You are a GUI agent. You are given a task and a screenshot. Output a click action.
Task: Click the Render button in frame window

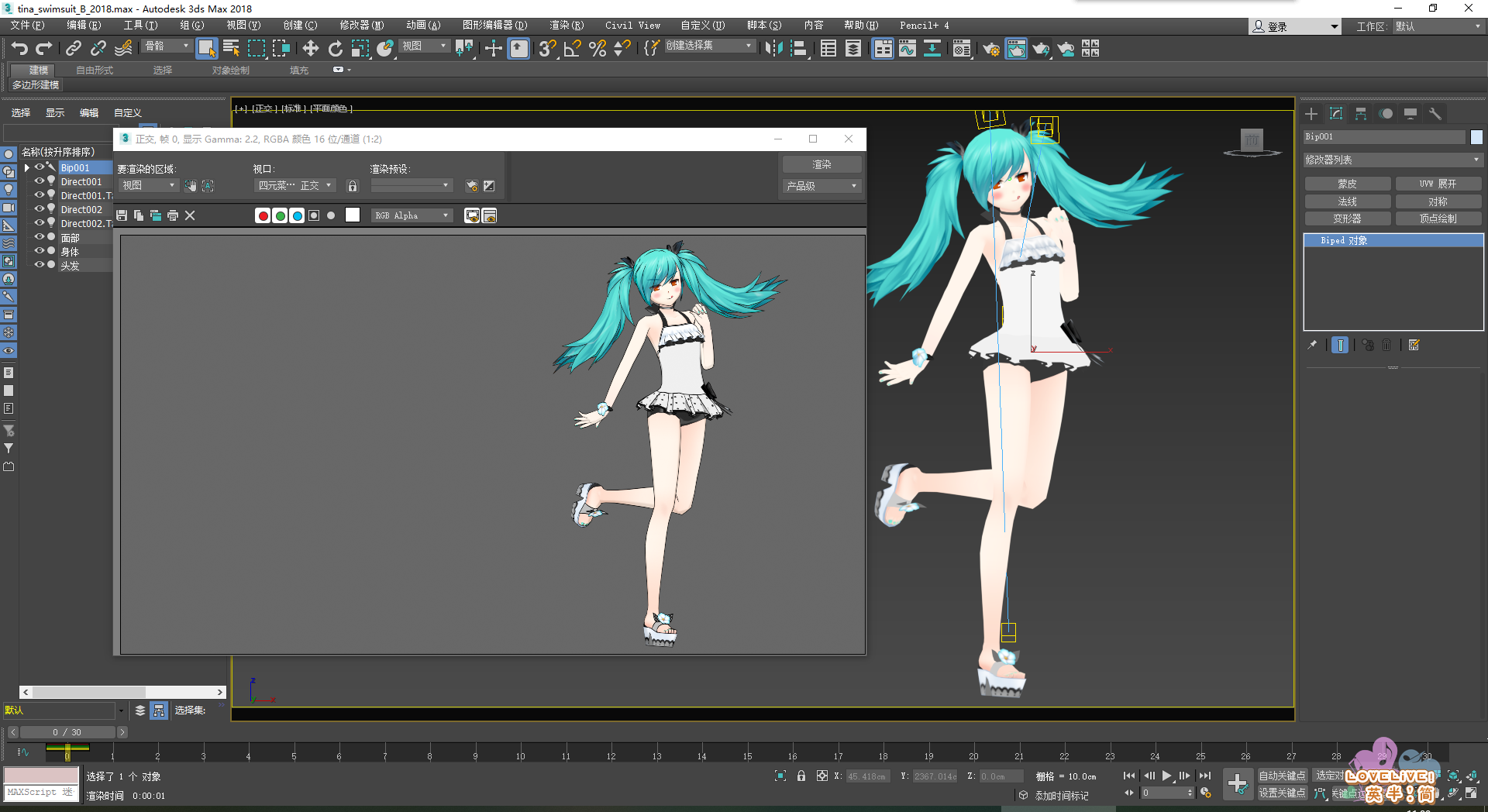821,164
